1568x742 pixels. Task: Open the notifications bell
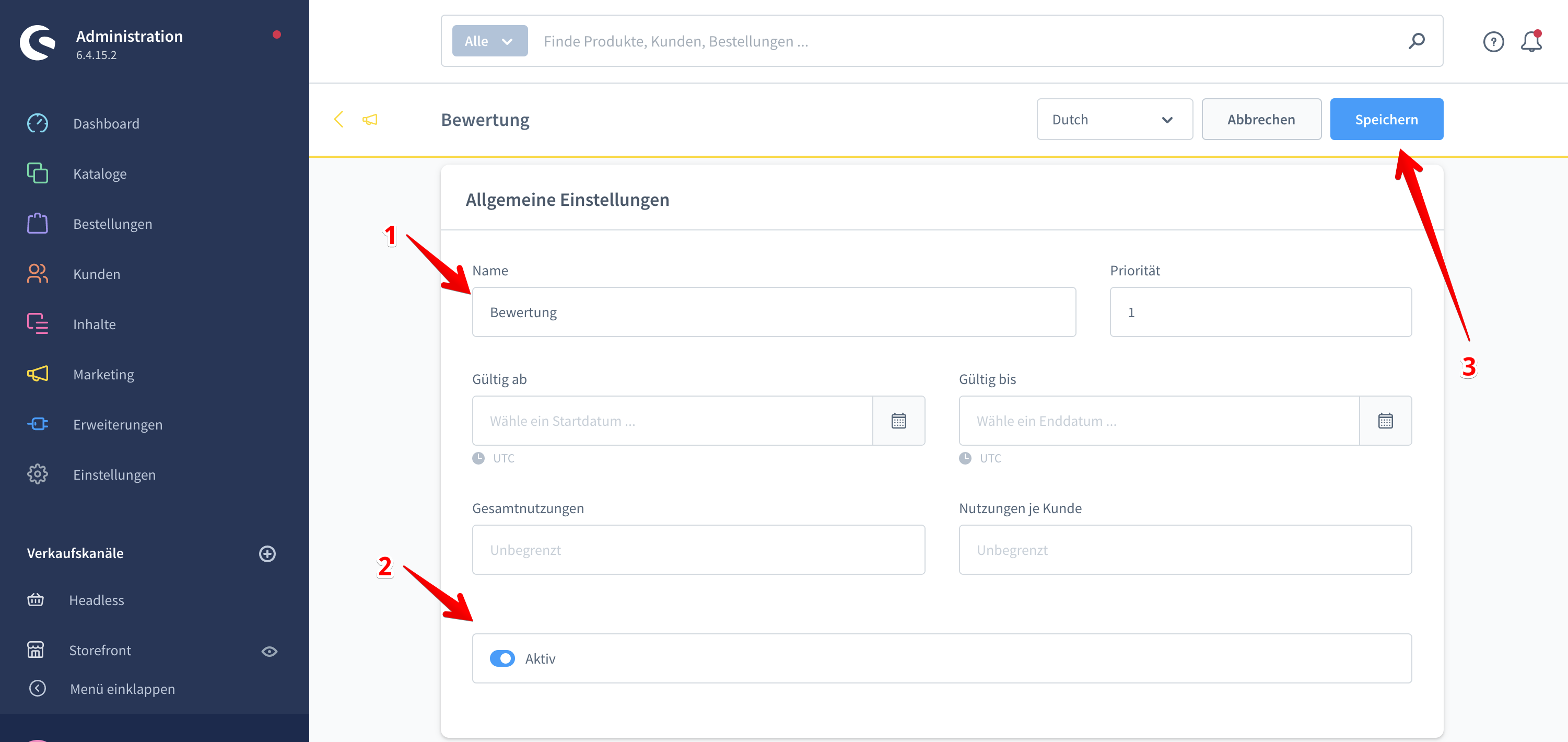click(1530, 41)
